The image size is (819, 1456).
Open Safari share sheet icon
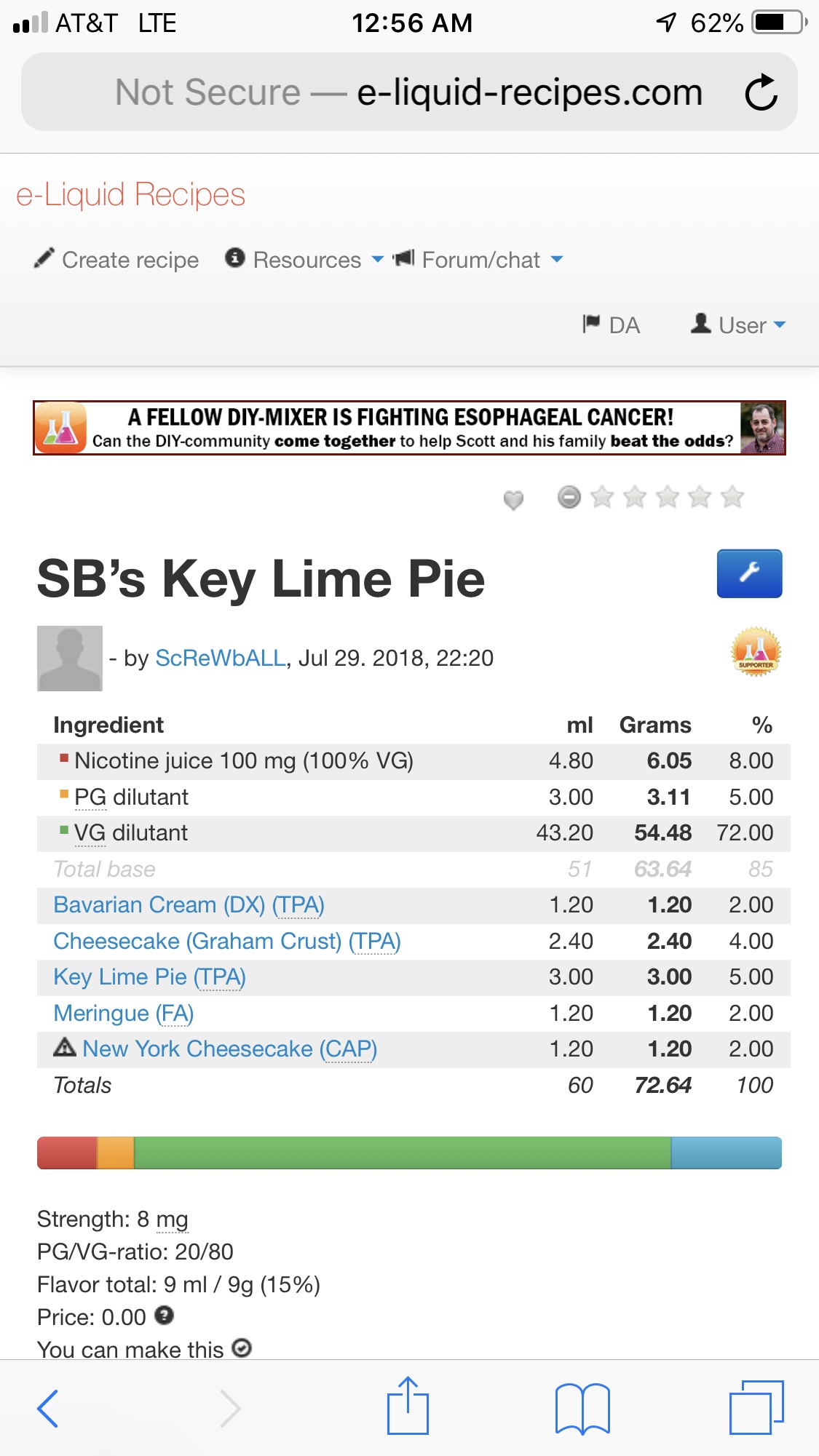coord(408,1407)
